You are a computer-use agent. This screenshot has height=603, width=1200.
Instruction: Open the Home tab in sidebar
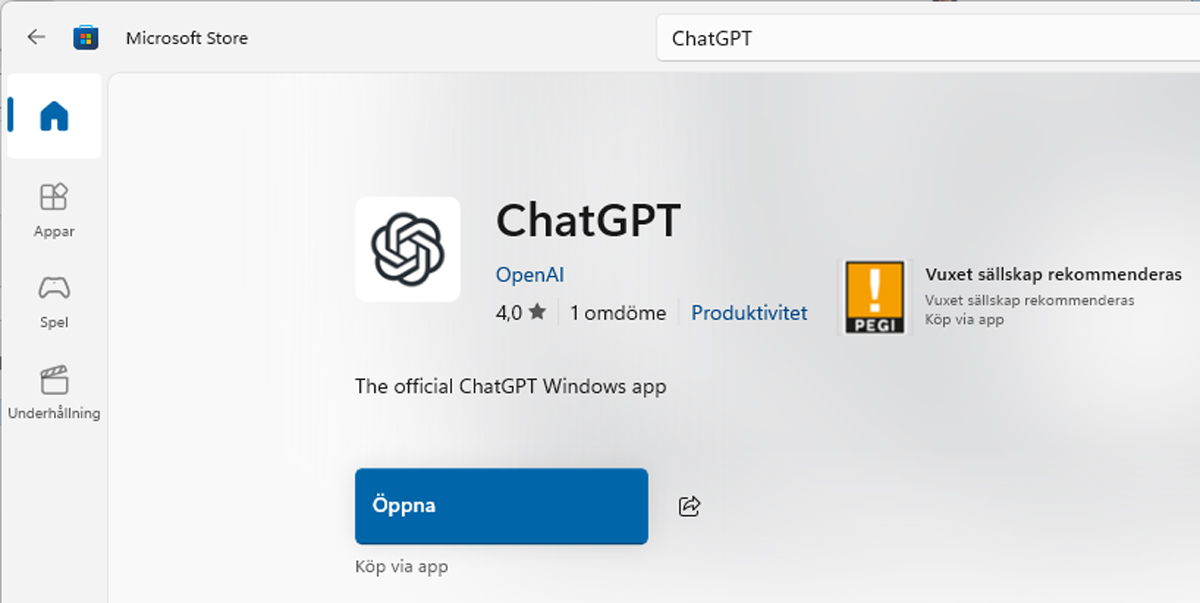(54, 117)
